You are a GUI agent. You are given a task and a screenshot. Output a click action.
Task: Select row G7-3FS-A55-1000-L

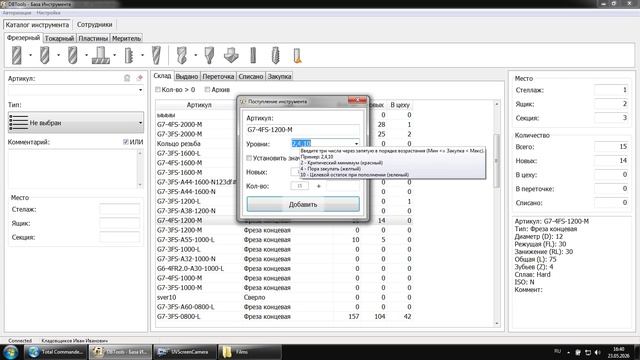(x=284, y=240)
